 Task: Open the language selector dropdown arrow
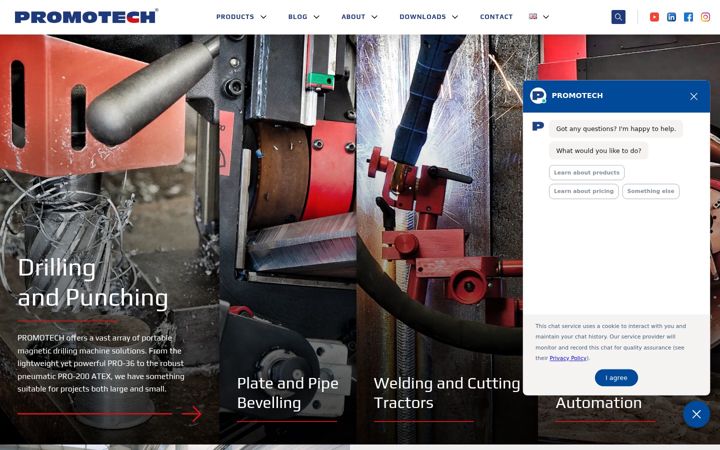click(546, 17)
